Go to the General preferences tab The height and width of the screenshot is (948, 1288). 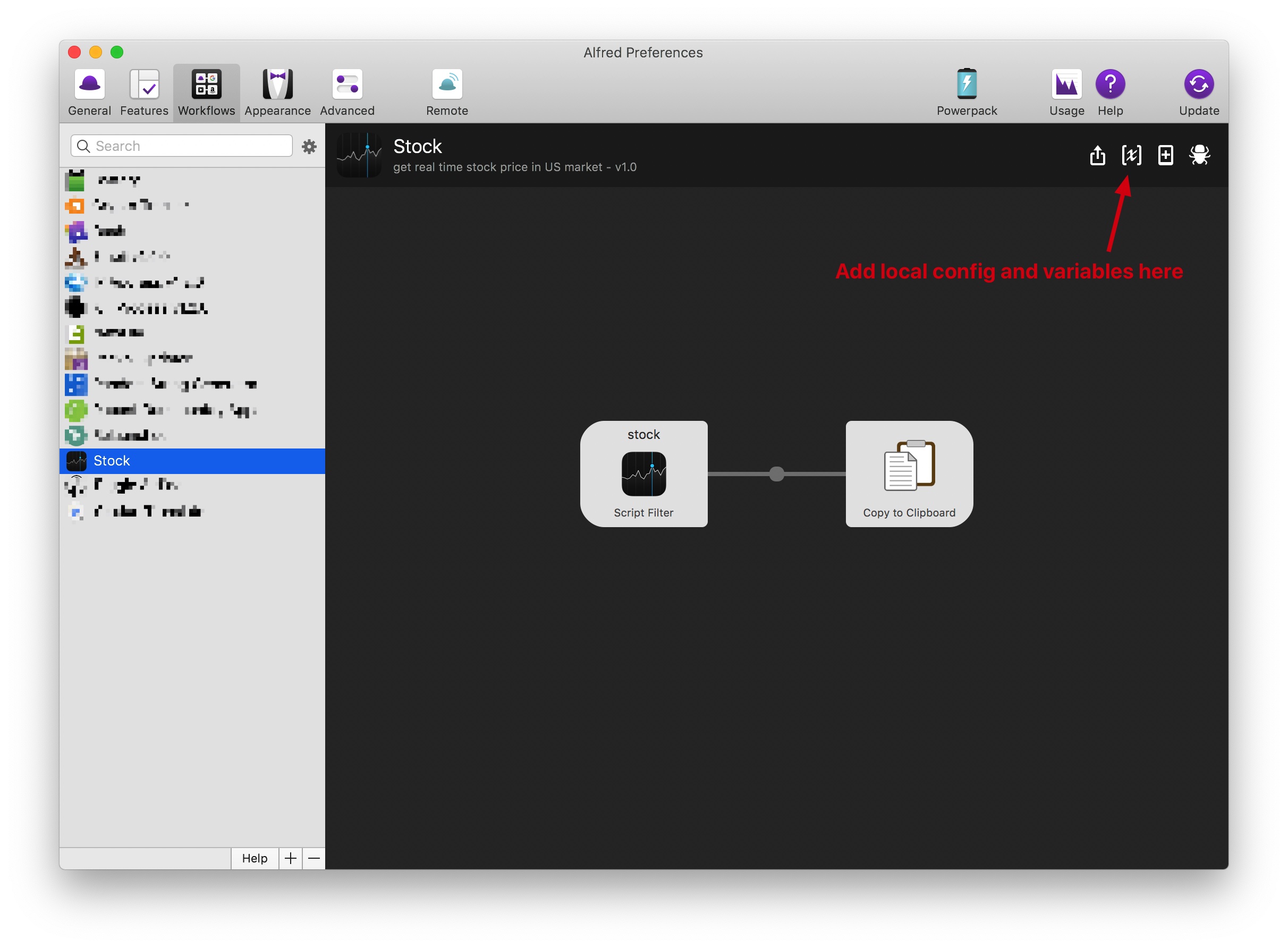coord(89,92)
